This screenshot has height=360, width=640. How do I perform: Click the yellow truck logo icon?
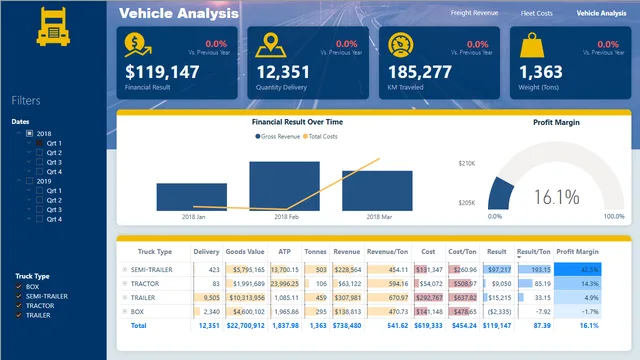click(53, 27)
